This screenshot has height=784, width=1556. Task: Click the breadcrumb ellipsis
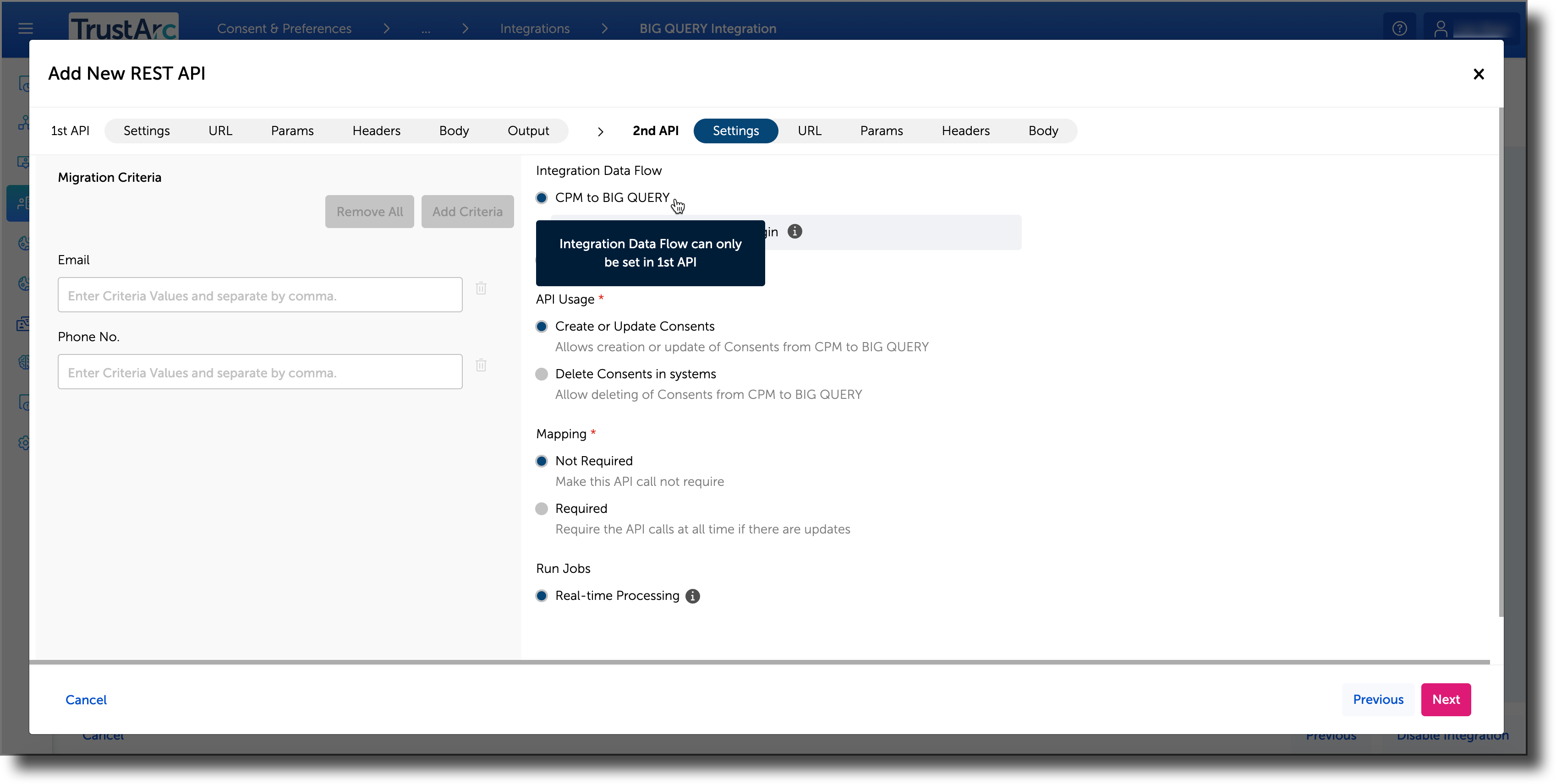pyautogui.click(x=426, y=30)
